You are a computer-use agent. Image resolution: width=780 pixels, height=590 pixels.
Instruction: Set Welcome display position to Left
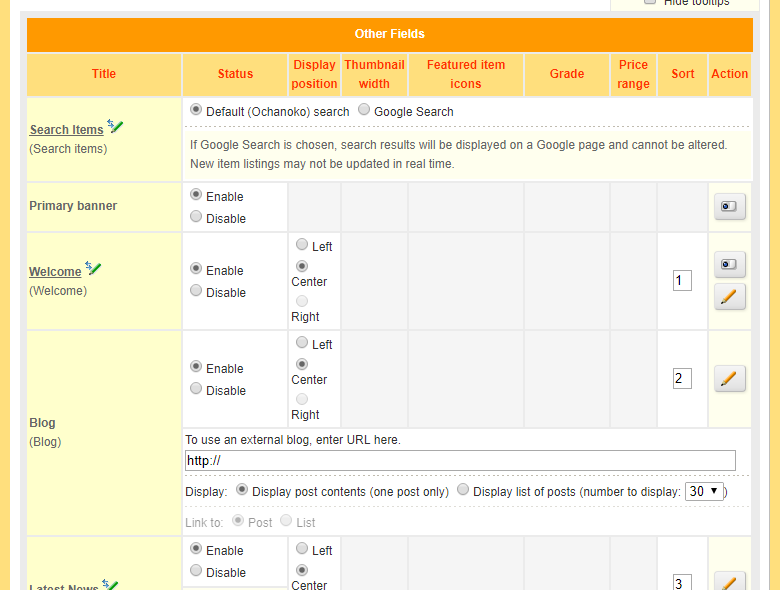click(302, 245)
